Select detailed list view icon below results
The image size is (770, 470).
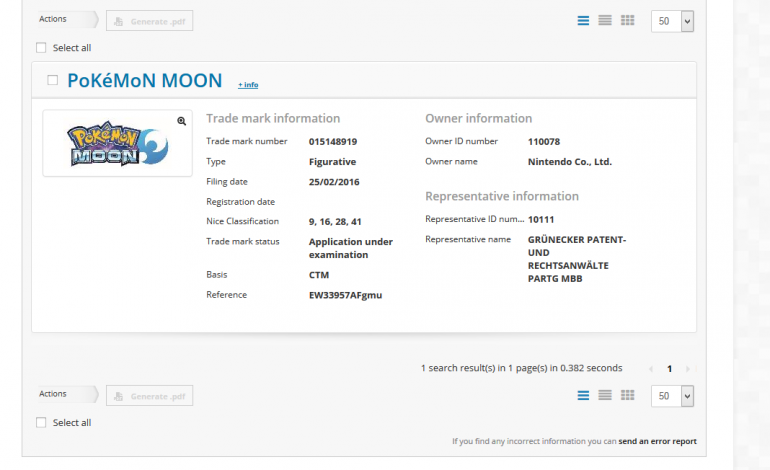pyautogui.click(x=583, y=396)
